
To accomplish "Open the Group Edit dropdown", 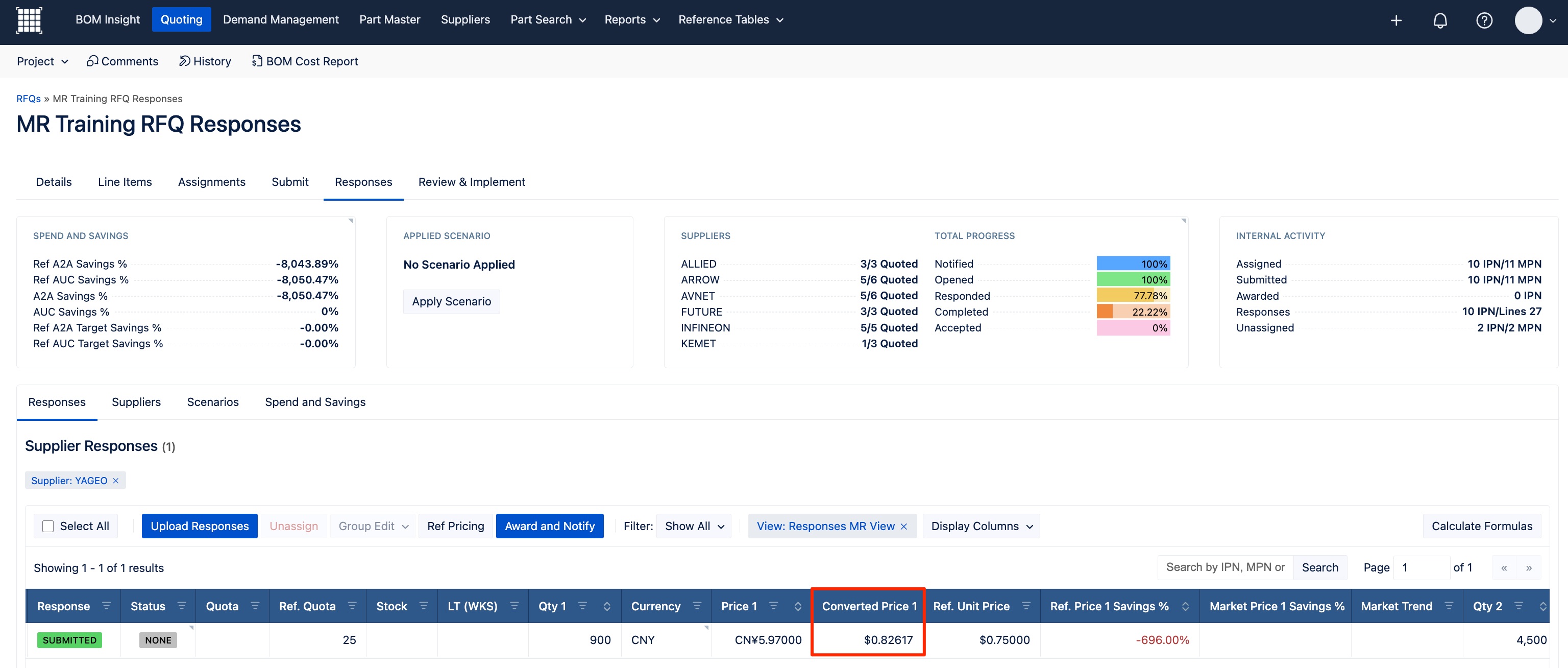I will (373, 526).
